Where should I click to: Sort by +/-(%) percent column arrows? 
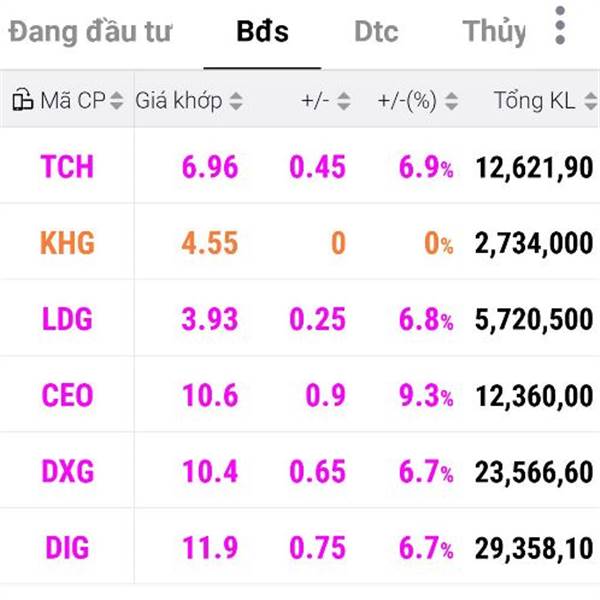(x=451, y=100)
